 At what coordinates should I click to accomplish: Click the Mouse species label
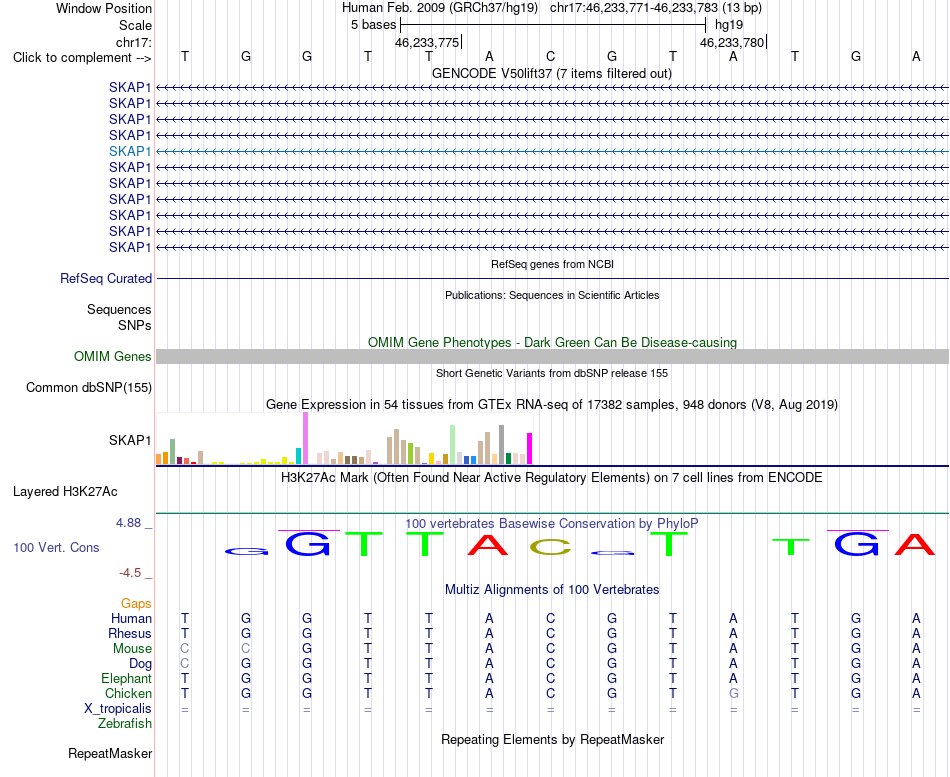click(x=132, y=649)
